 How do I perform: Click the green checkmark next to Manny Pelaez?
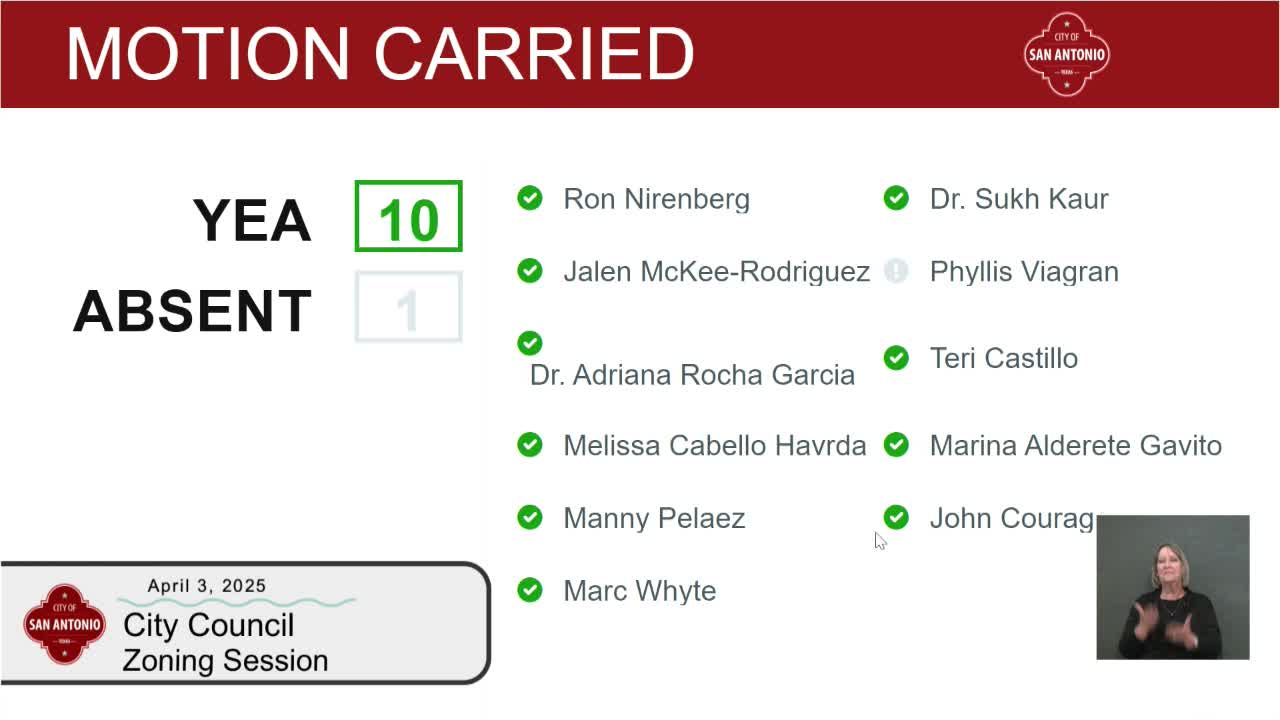[x=530, y=517]
